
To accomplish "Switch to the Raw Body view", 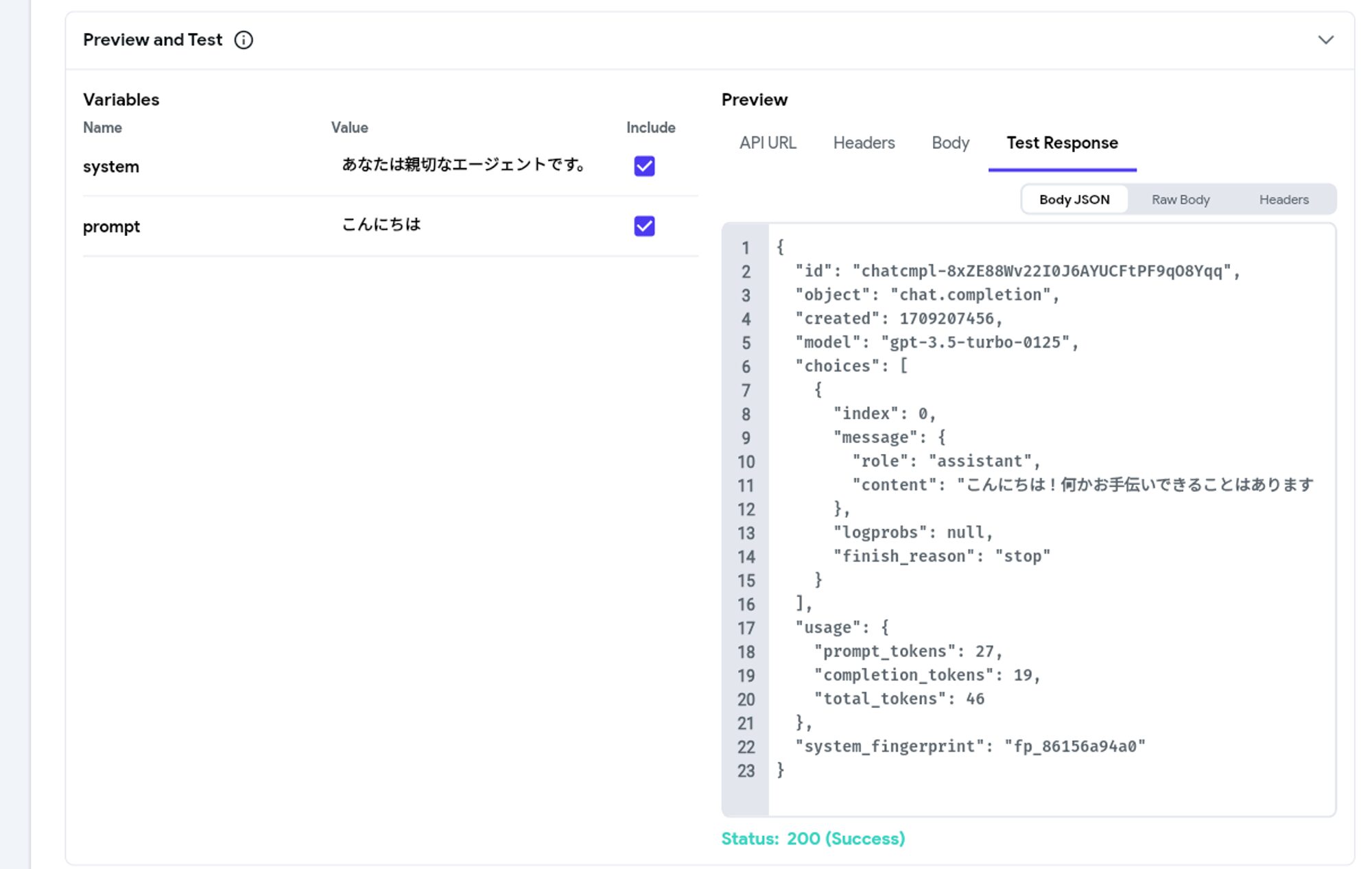I will [x=1180, y=199].
